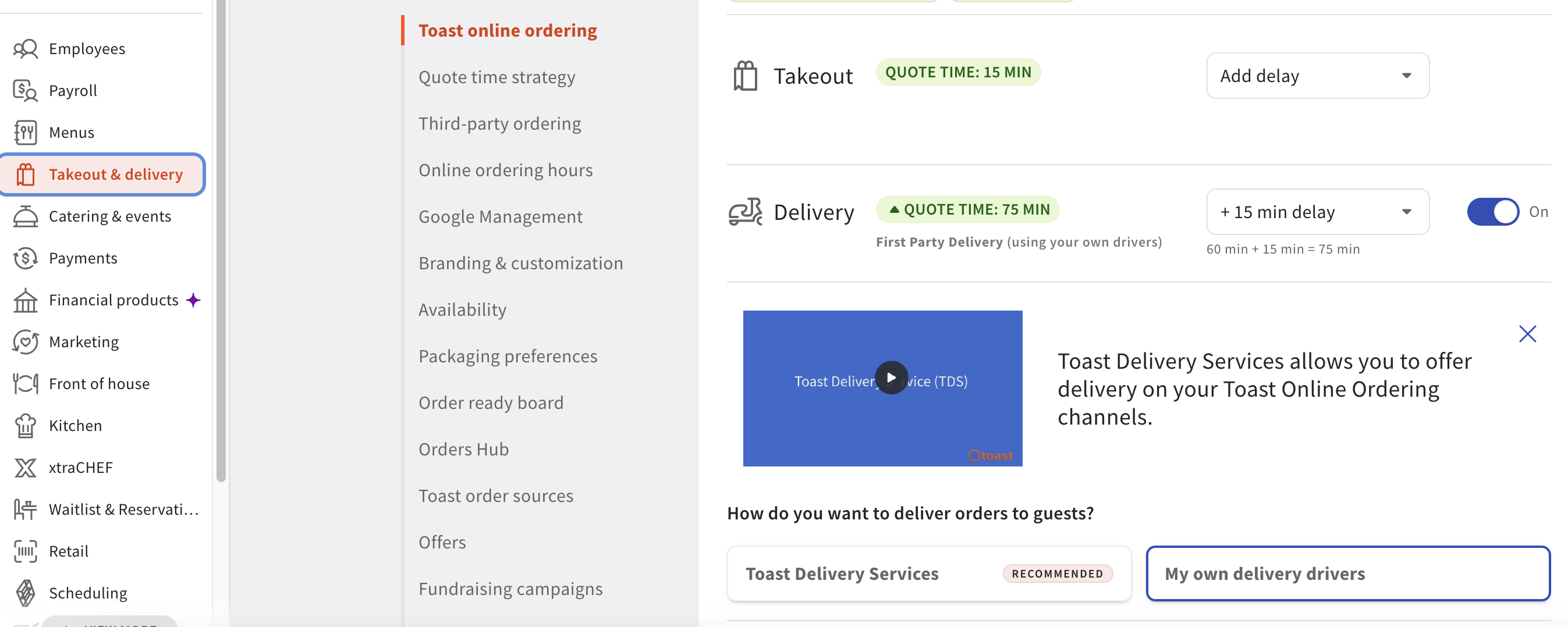Select Toast Delivery Services option
The height and width of the screenshot is (627, 1568).
(x=929, y=573)
